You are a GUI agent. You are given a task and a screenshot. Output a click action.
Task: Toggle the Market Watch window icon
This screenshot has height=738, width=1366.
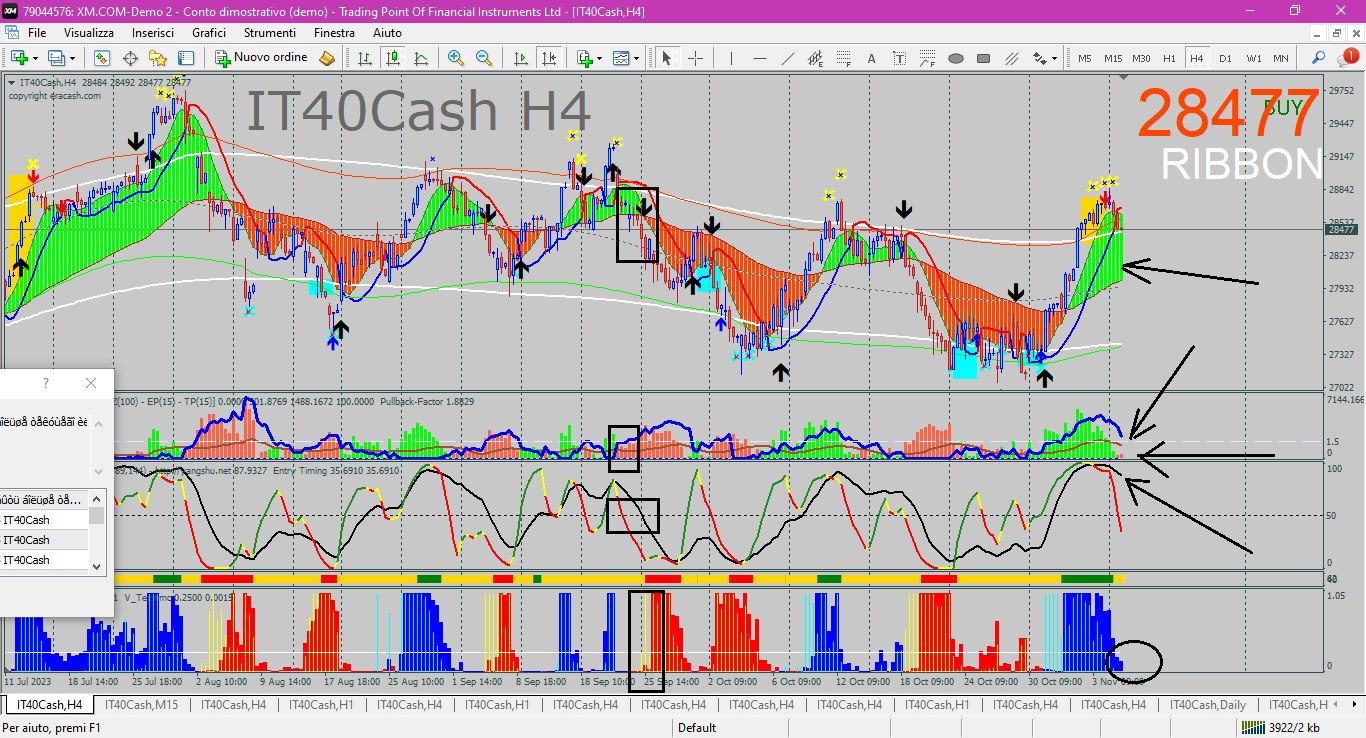point(102,58)
